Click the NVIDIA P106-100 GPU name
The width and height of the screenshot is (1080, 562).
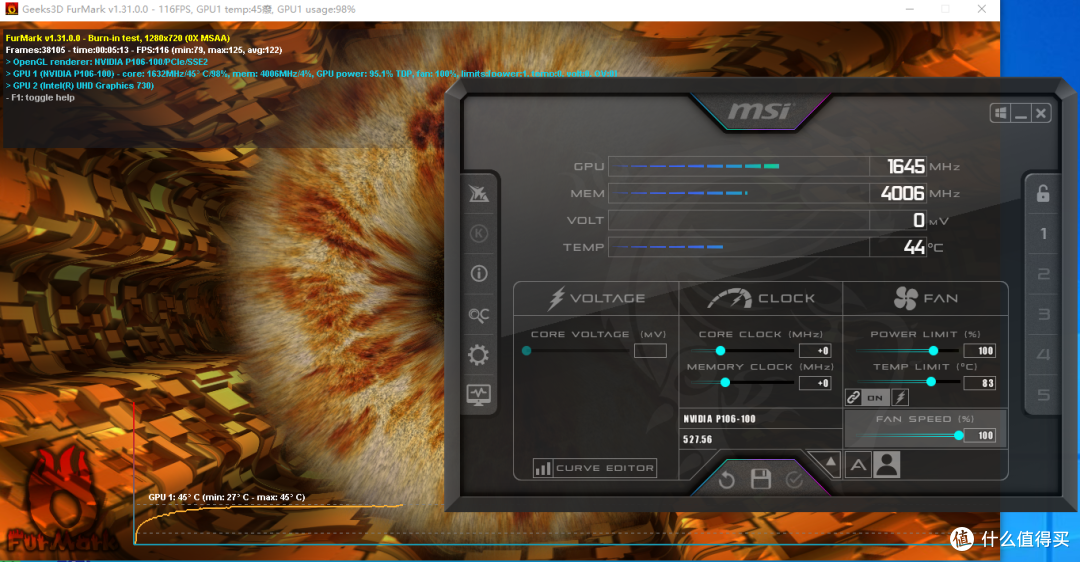click(x=719, y=419)
